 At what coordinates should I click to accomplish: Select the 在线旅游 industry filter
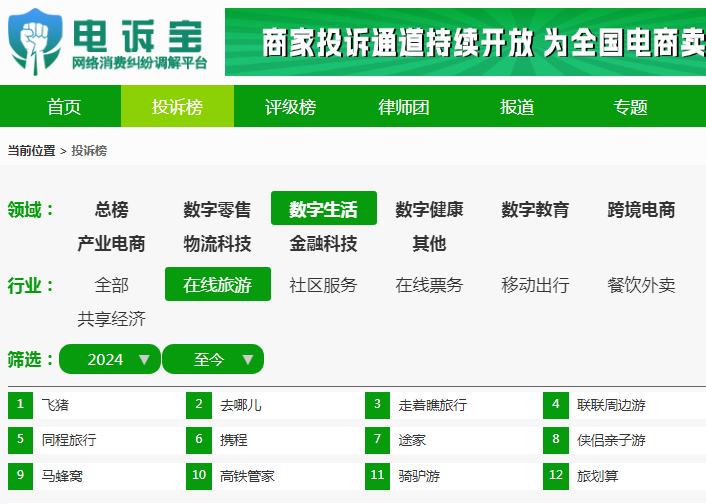(x=218, y=284)
